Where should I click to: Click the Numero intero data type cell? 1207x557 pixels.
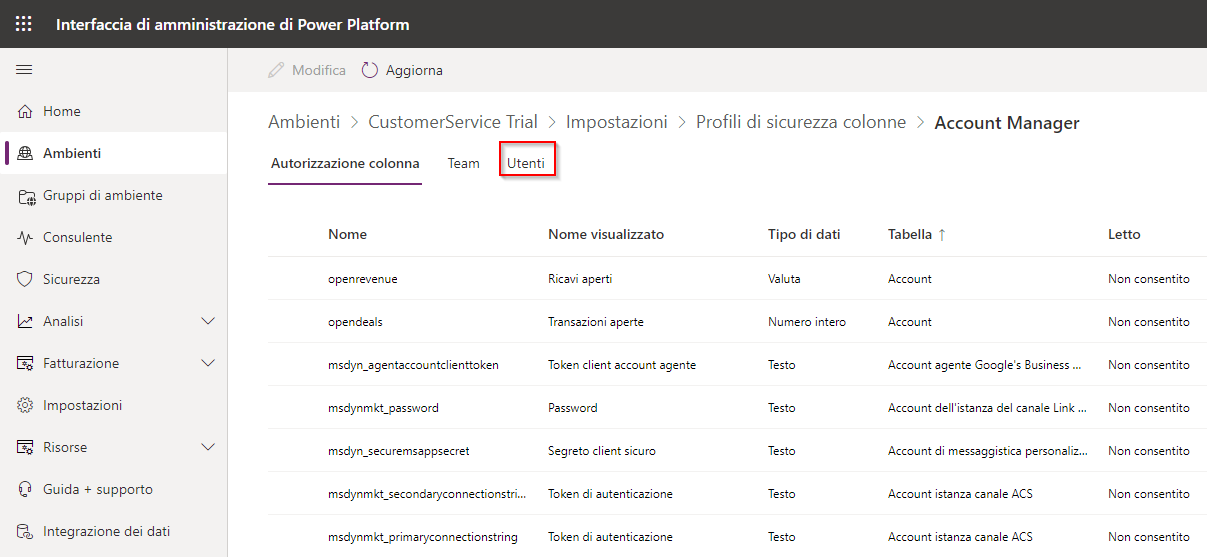[807, 322]
